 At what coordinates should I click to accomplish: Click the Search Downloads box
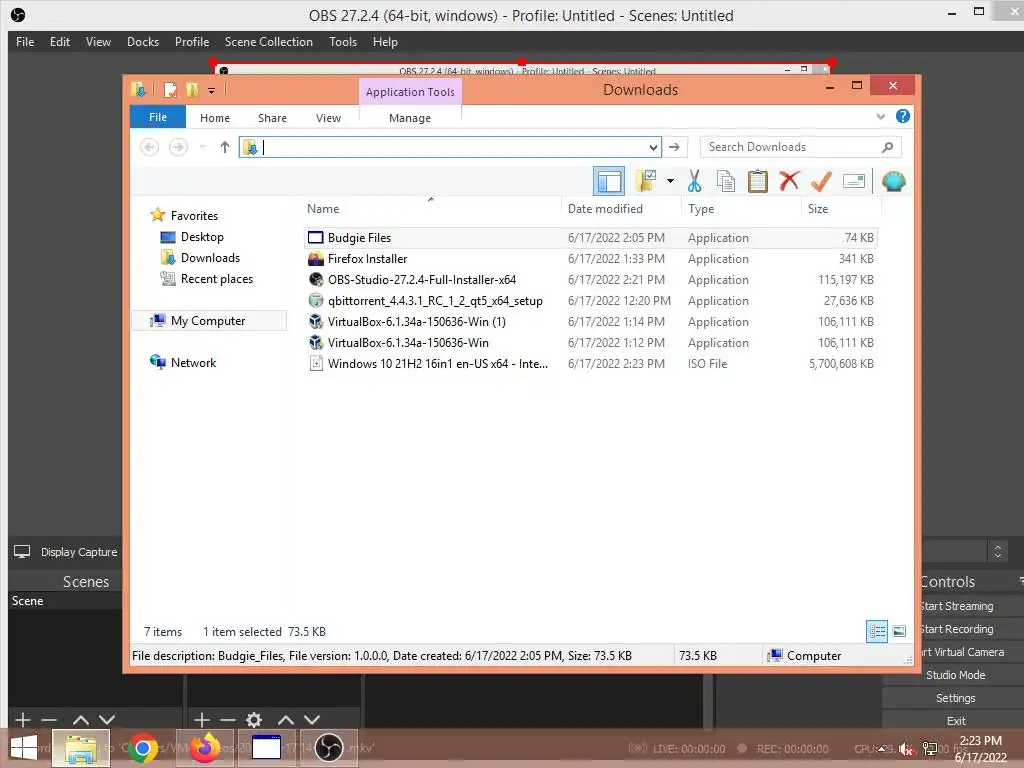coord(800,147)
